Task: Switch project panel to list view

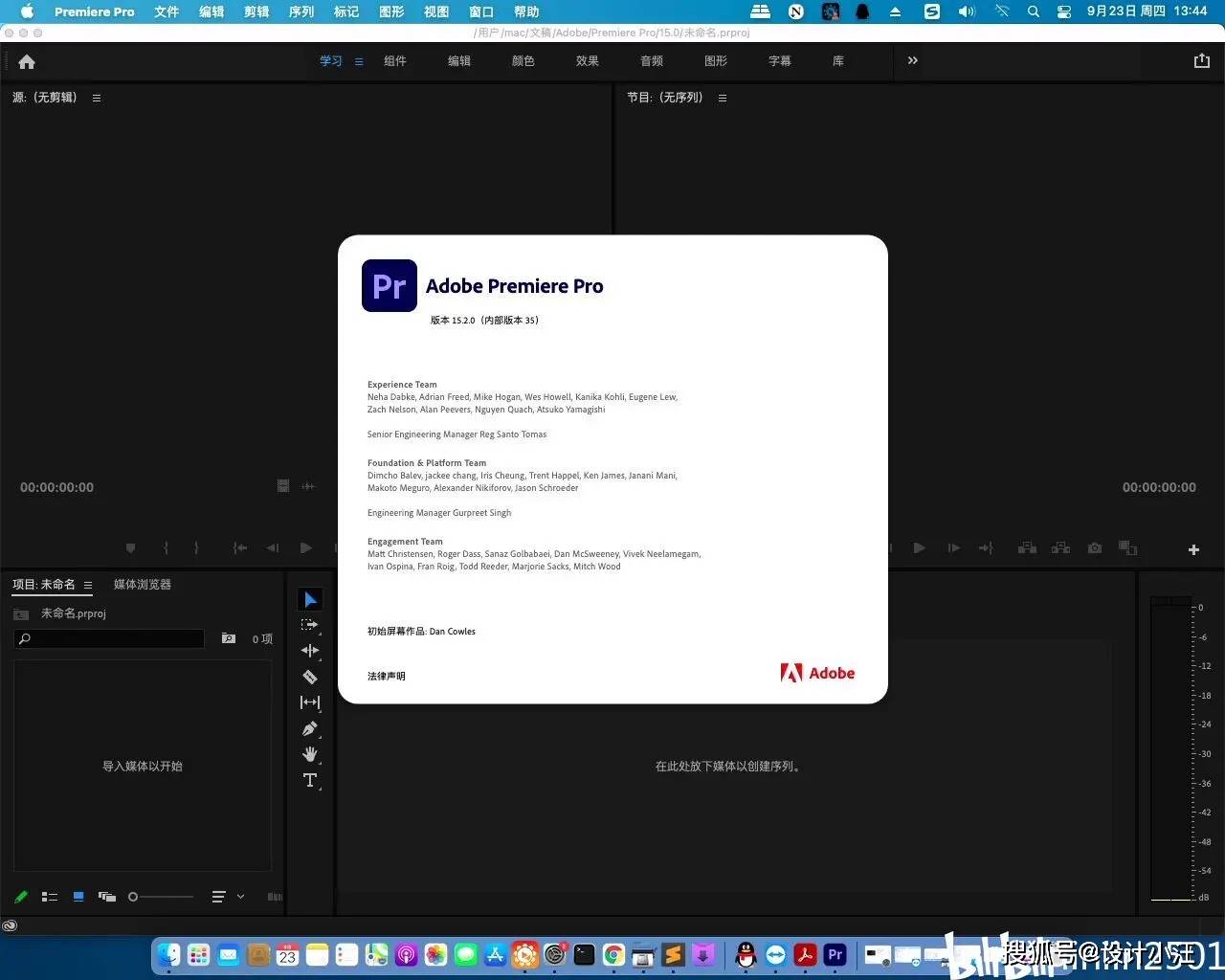Action: (50, 897)
